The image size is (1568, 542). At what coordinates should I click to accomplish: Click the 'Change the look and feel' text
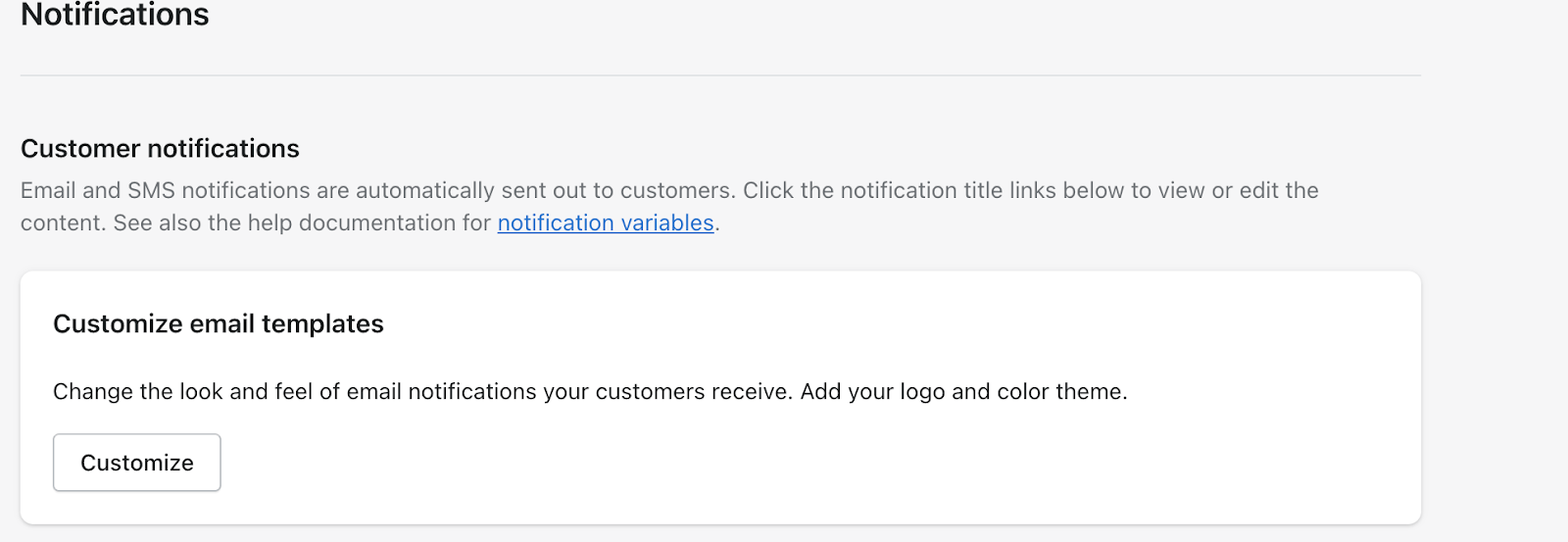pos(183,392)
